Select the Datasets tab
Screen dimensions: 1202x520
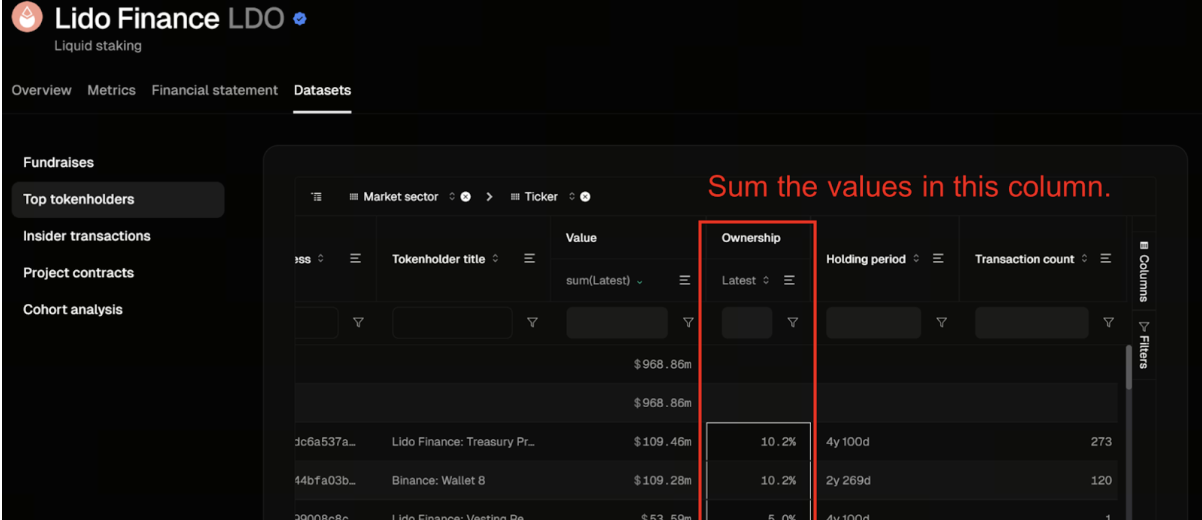pos(322,90)
